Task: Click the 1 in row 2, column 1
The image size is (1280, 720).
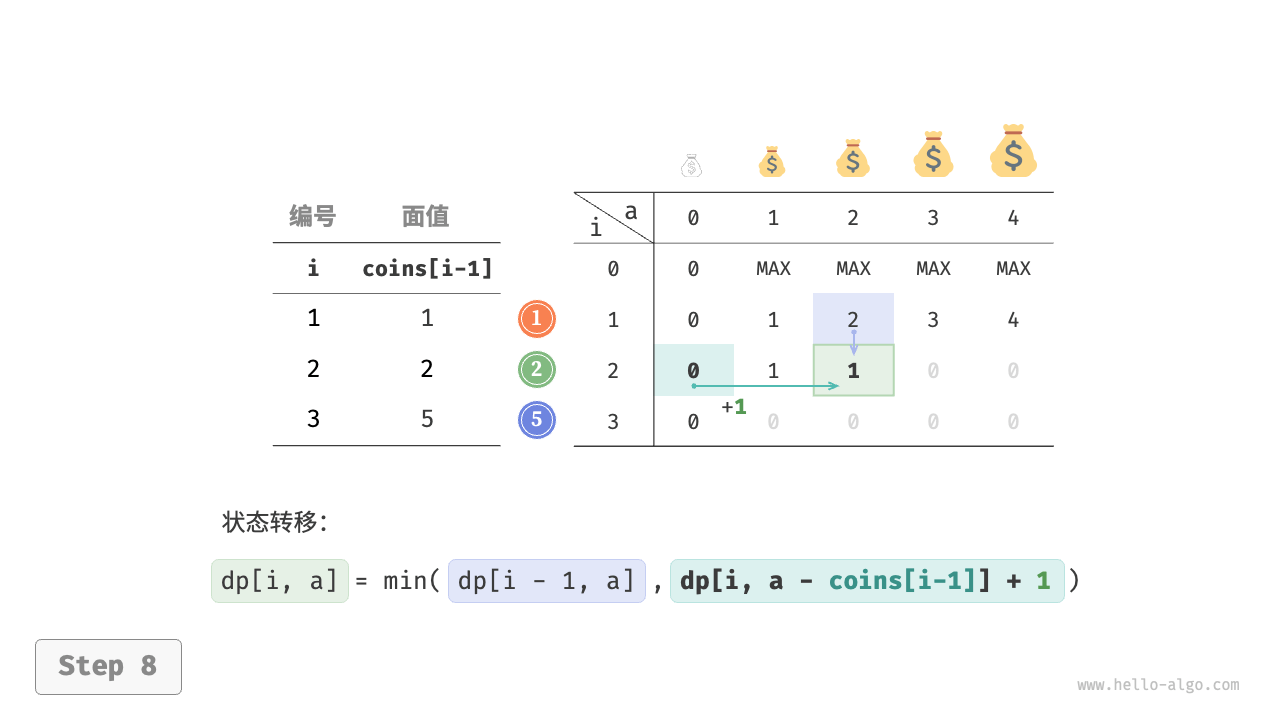Action: (773, 371)
